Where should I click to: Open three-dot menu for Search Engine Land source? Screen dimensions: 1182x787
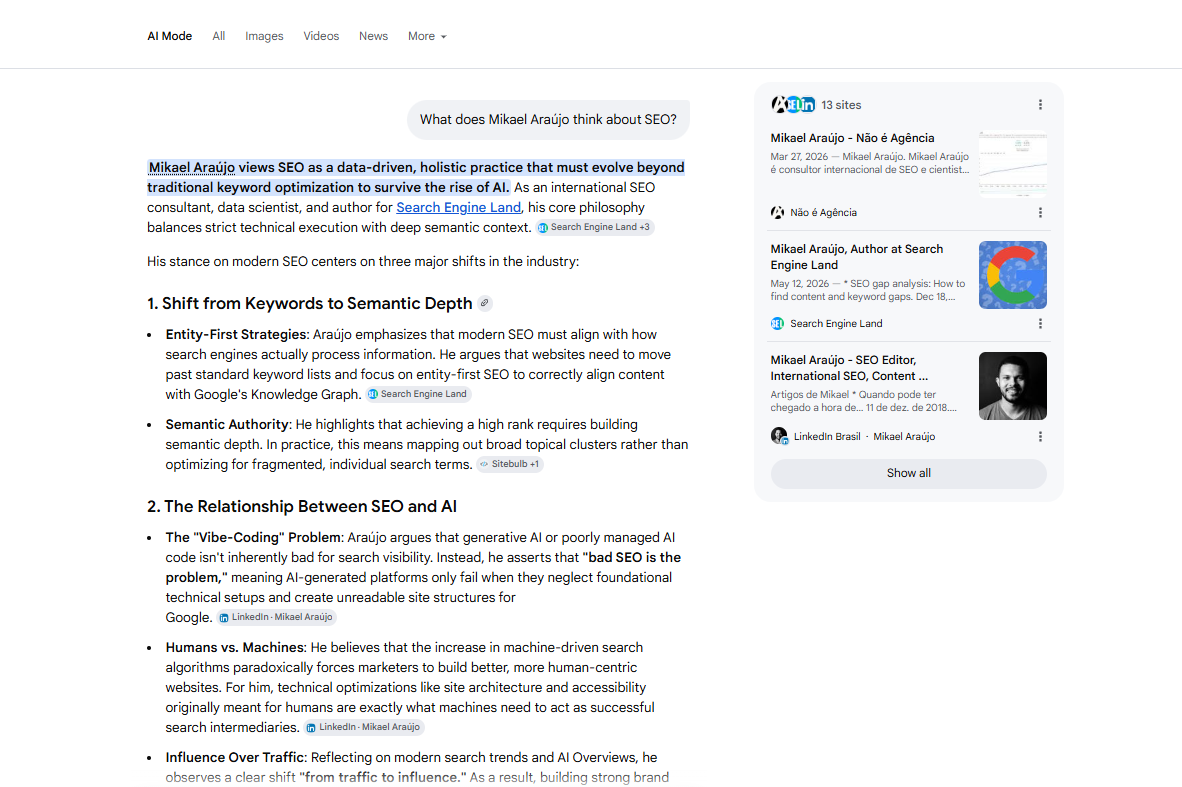coord(1040,323)
